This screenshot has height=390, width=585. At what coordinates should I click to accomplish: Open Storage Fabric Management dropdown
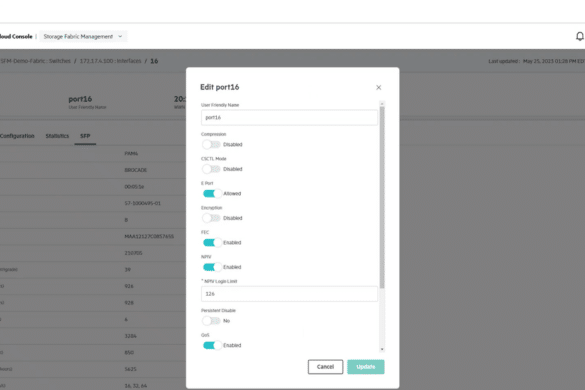(83, 36)
